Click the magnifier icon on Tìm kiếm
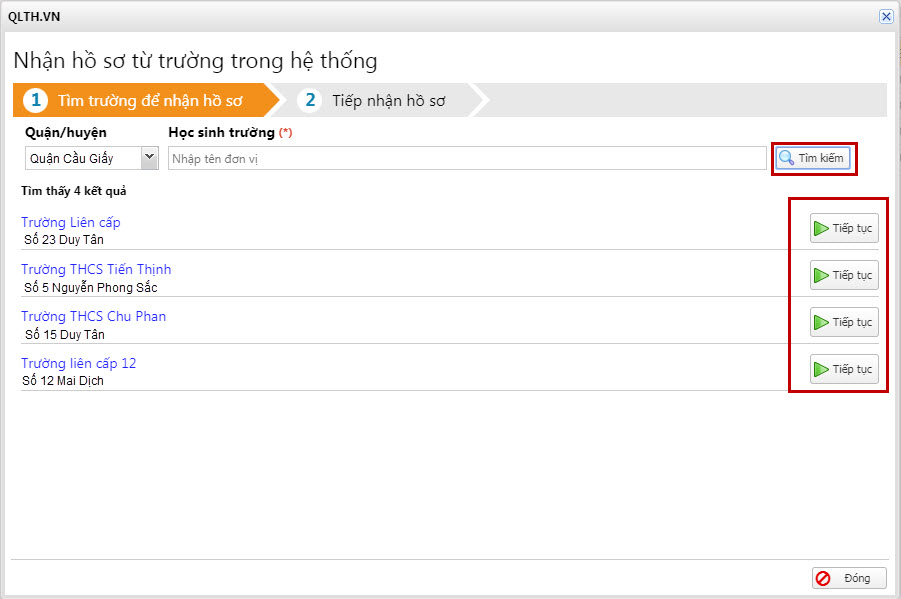901x599 pixels. coord(787,158)
